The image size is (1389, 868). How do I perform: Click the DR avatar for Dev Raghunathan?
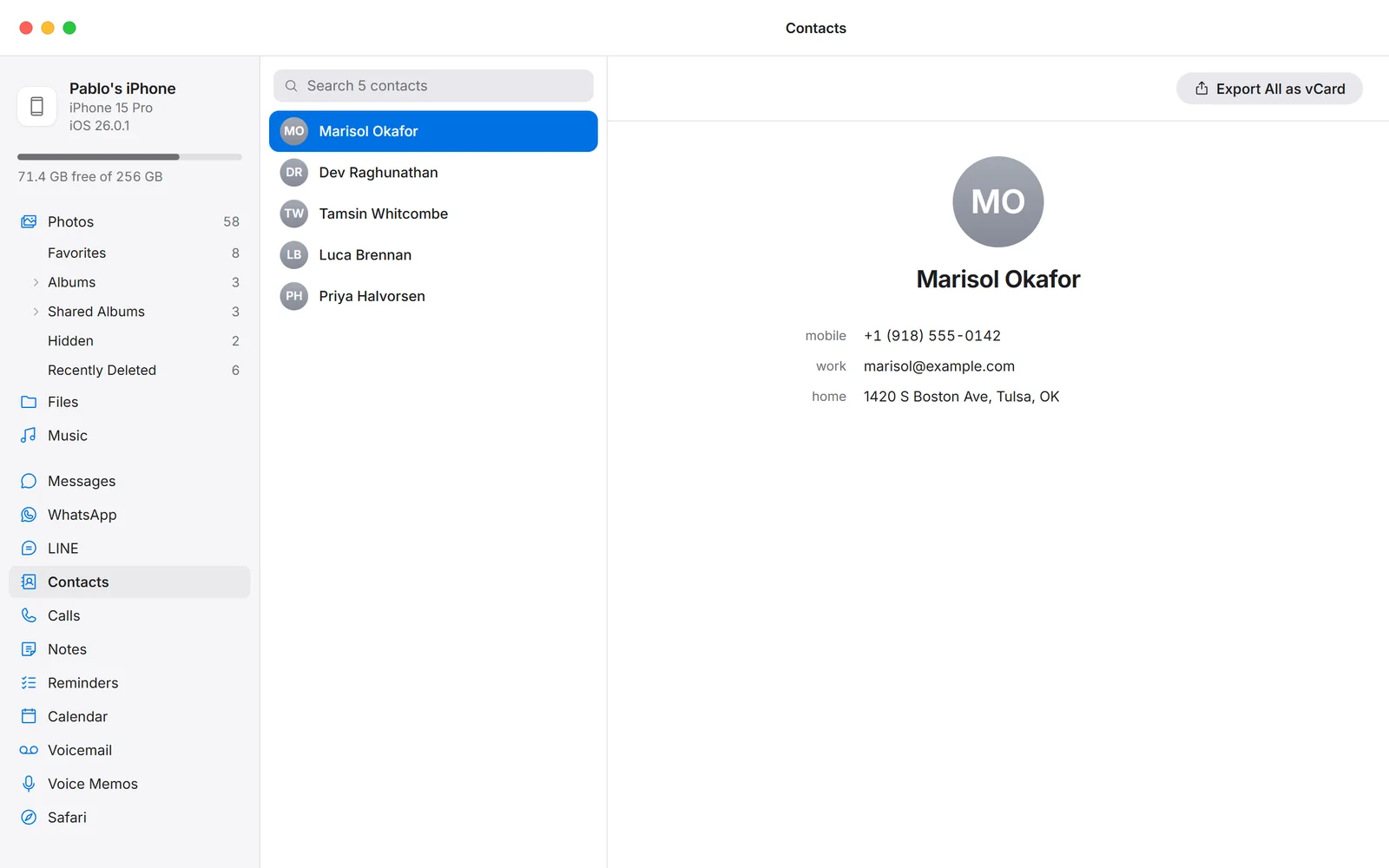point(294,172)
